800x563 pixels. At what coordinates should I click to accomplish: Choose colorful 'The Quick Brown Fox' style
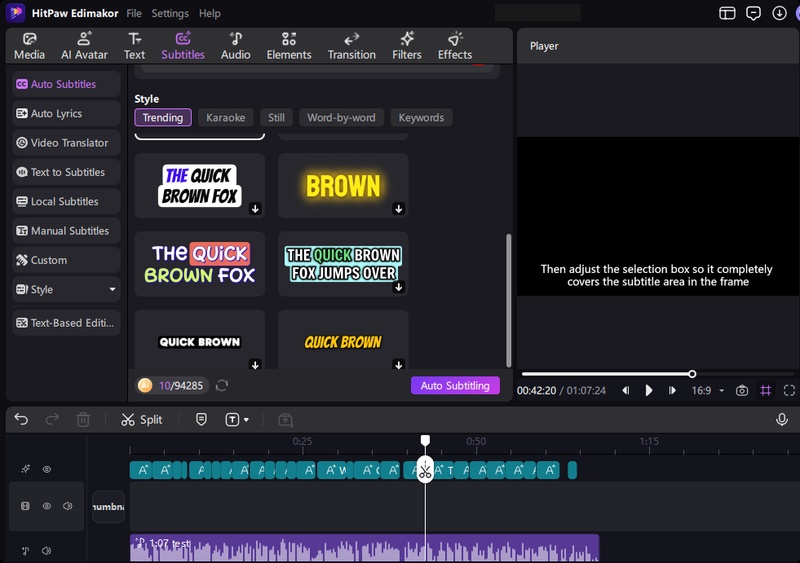(199, 264)
